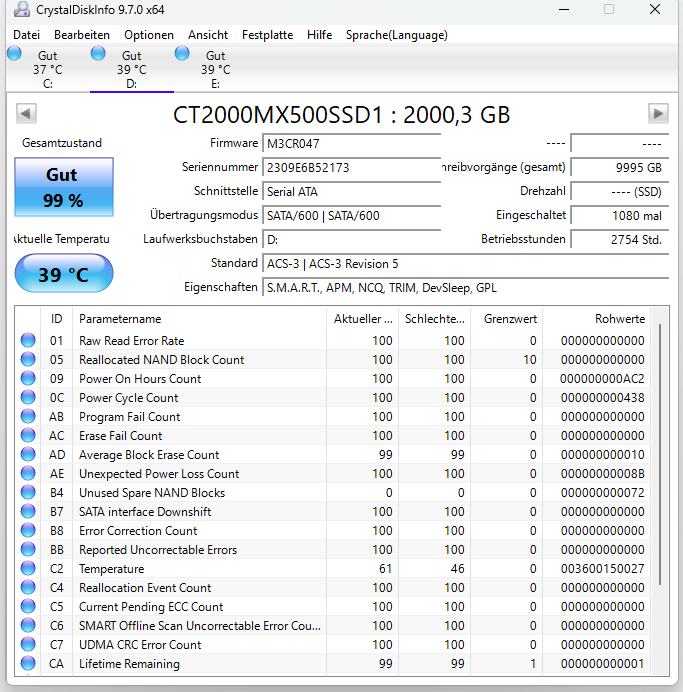Select drive D: disk tab
Image resolution: width=683 pixels, height=692 pixels.
(131, 68)
